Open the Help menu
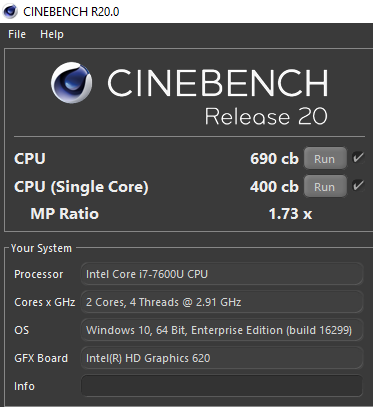This screenshot has height=407, width=373. point(52,34)
